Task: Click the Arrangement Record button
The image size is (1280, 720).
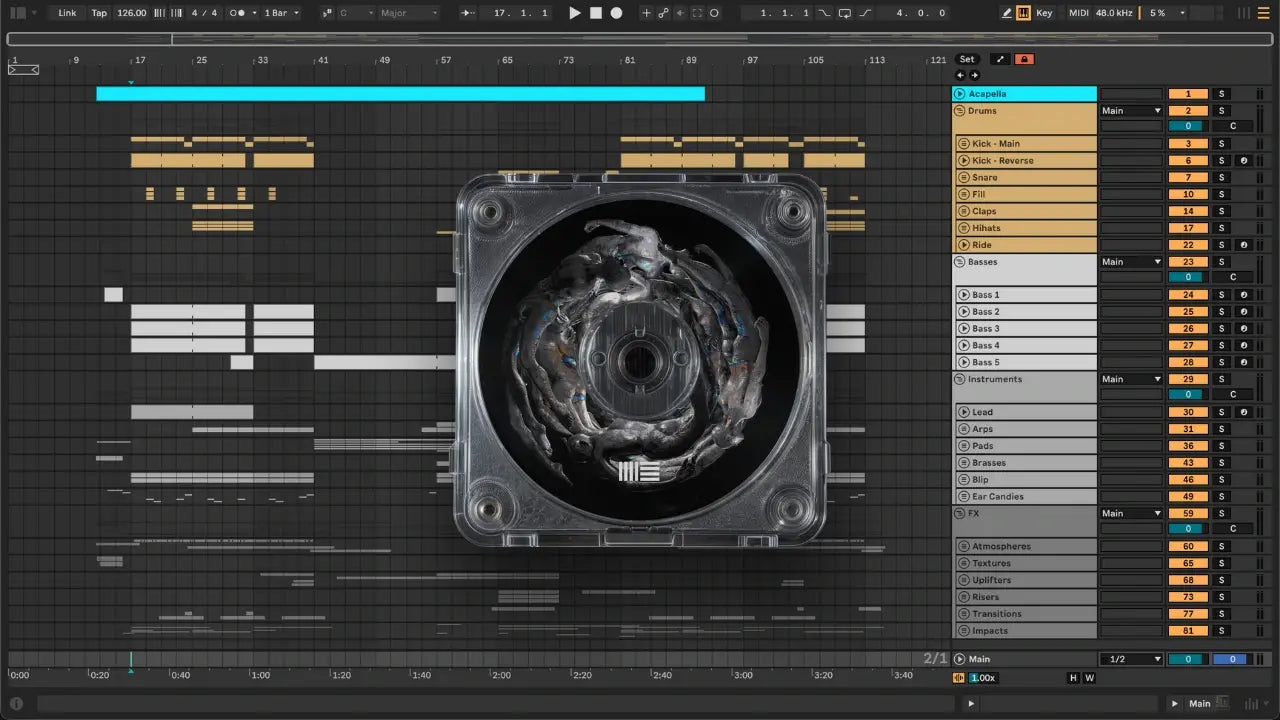Action: 616,13
